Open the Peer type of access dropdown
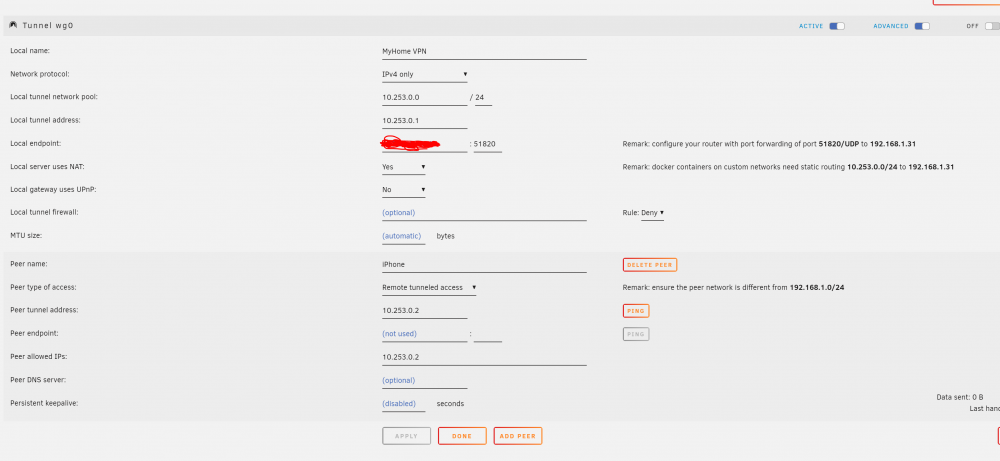This screenshot has height=461, width=1000. point(429,288)
